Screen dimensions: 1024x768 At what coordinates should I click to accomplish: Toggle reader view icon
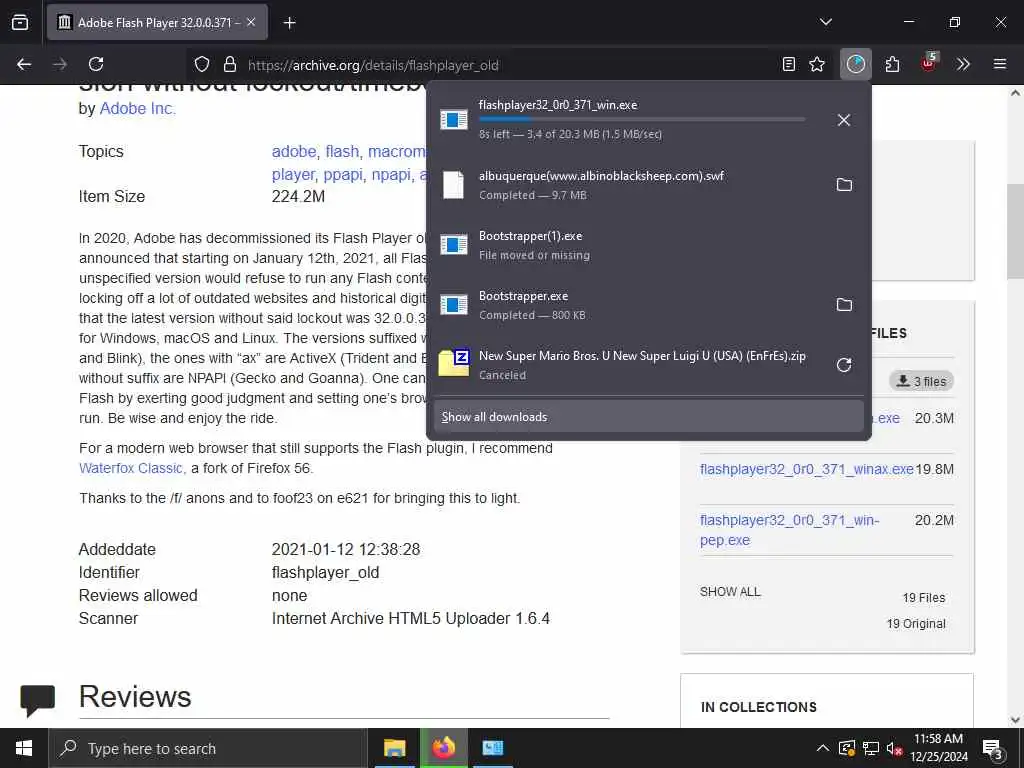(789, 65)
